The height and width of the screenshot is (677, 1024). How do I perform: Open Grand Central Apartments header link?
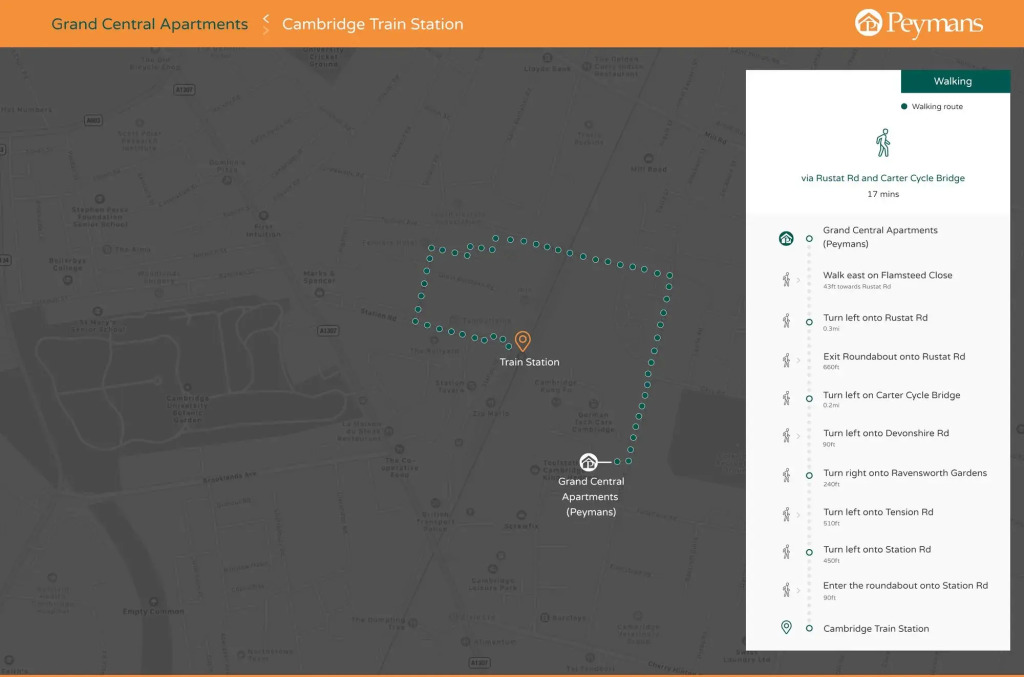(x=149, y=24)
